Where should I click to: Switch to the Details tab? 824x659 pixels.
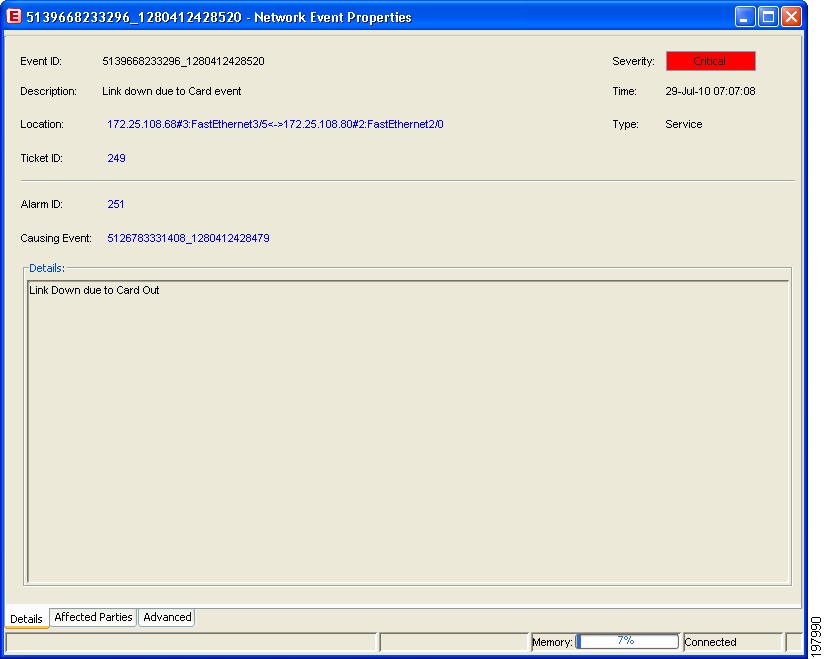[26, 619]
